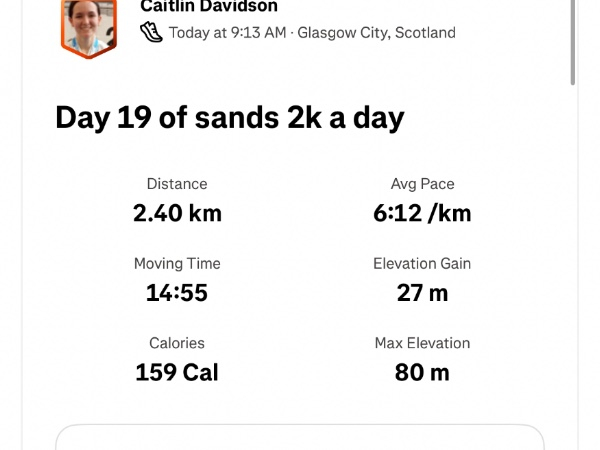Open the Caitlin Davidson athlete name link
Screen dimensions: 600x450
[209, 6]
